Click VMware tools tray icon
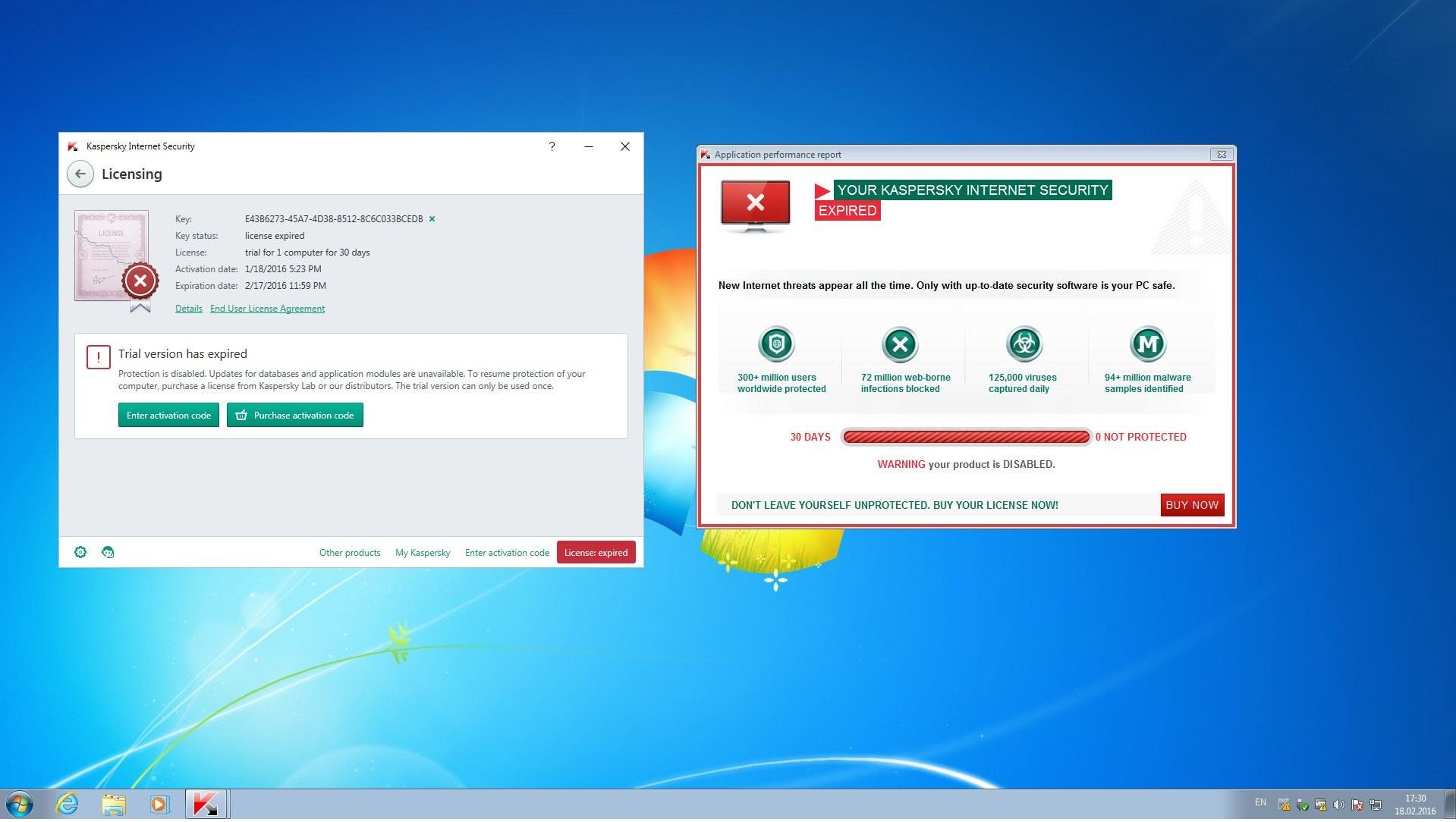The image size is (1456, 822). [1320, 805]
